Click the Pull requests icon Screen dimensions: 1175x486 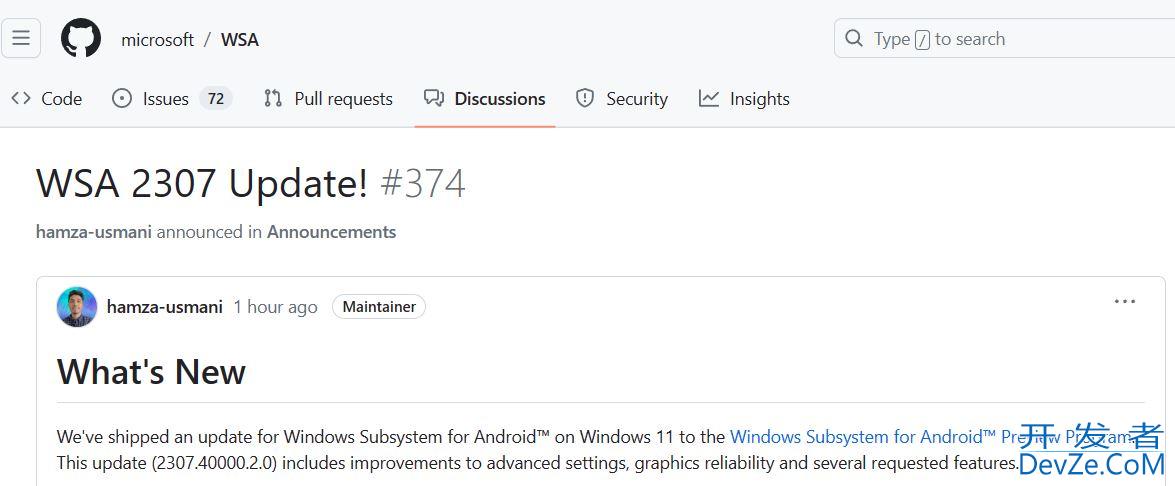click(x=273, y=98)
